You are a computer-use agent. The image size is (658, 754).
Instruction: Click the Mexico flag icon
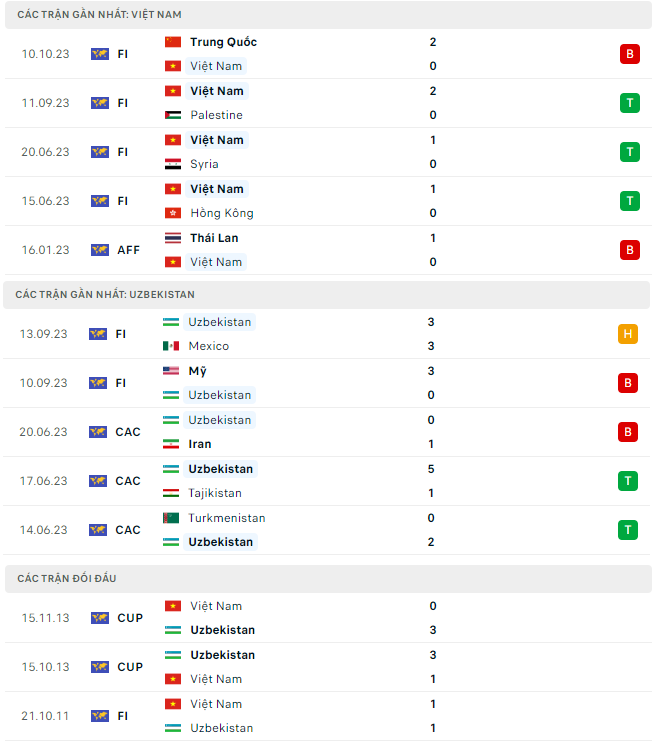[171, 346]
